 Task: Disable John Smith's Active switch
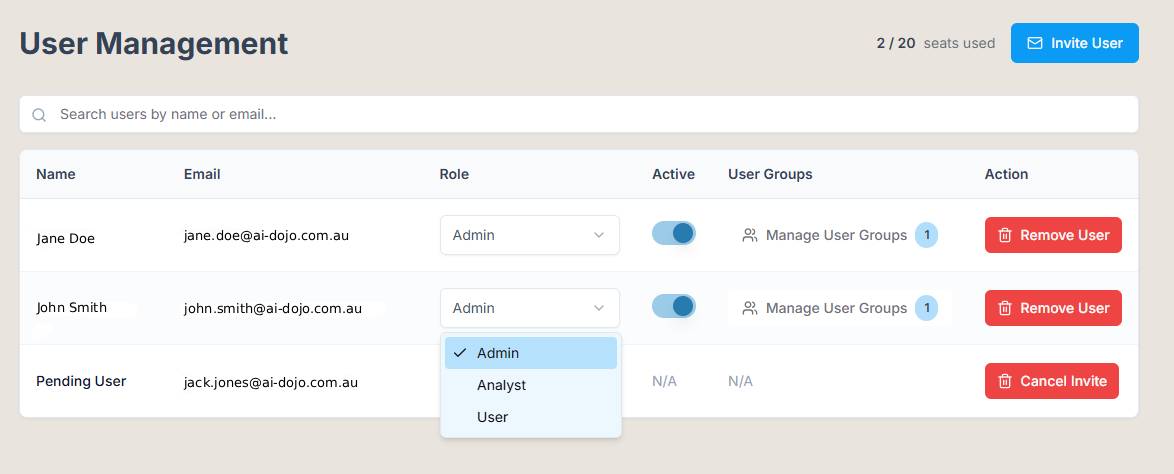(x=673, y=306)
